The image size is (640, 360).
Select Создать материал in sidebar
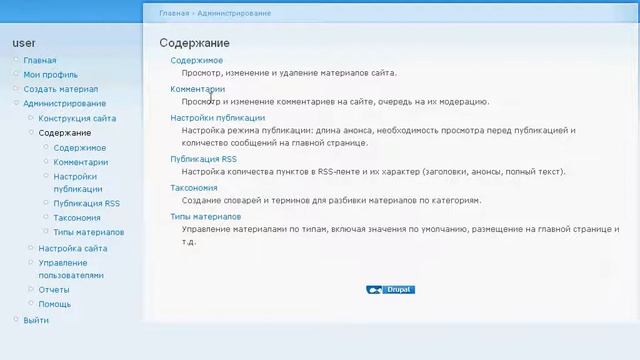pos(61,89)
